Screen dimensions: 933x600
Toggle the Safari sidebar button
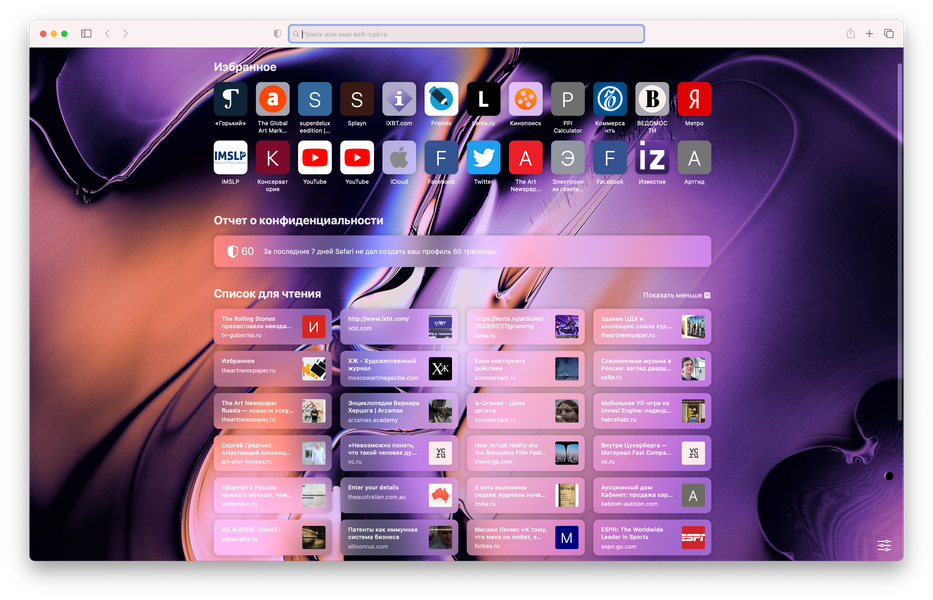pyautogui.click(x=86, y=34)
